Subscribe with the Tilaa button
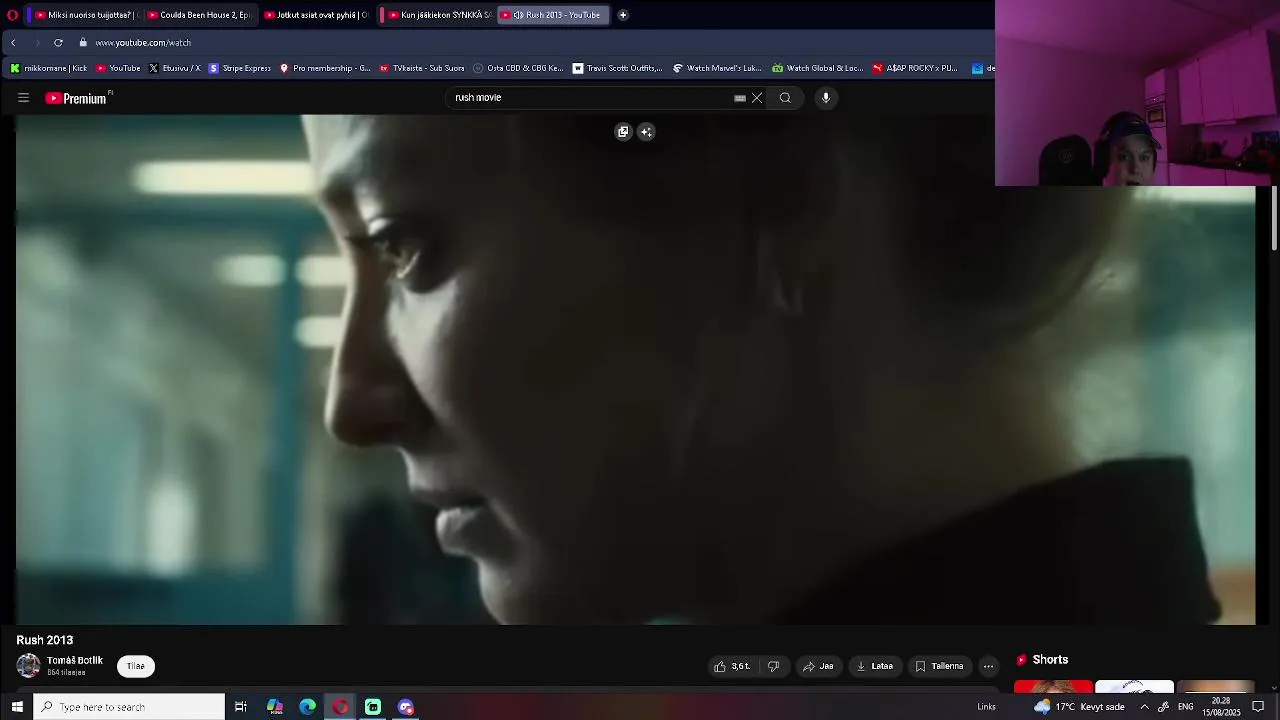 tap(136, 666)
